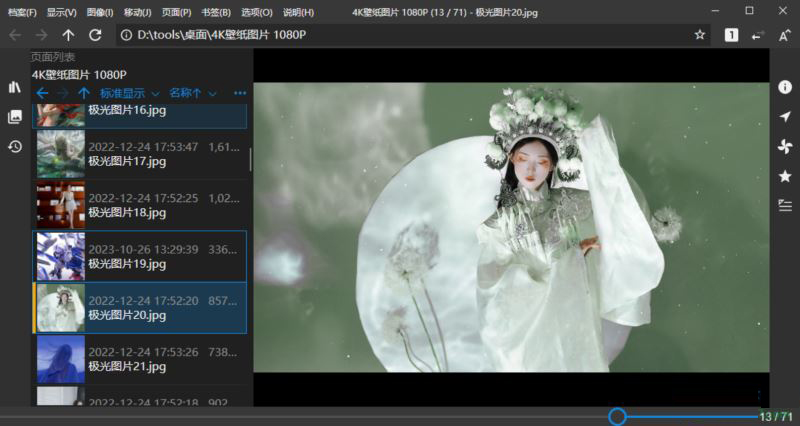This screenshot has width=800, height=426.
Task: Select 极光图片16.jpg in the list
Action: pyautogui.click(x=140, y=116)
